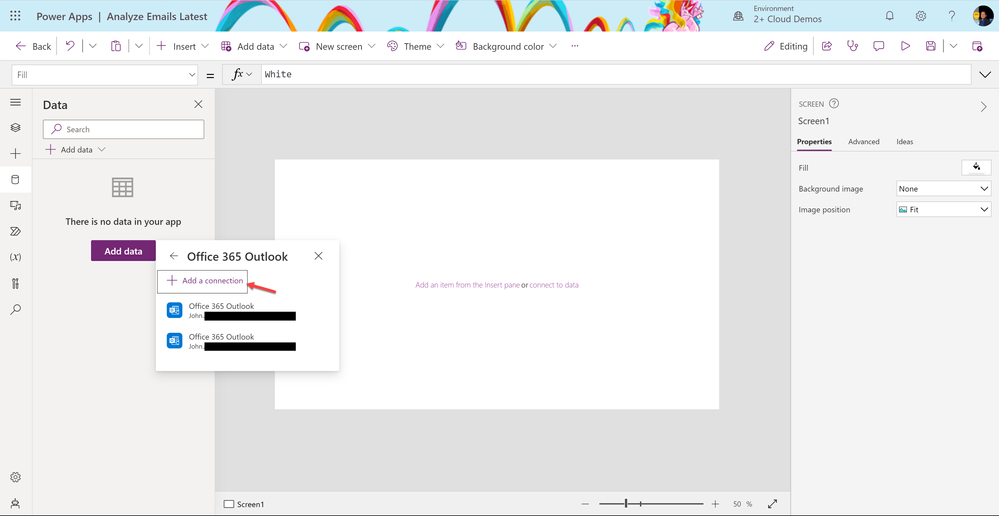
Task: Adjust the canvas zoom slider
Action: pos(651,504)
